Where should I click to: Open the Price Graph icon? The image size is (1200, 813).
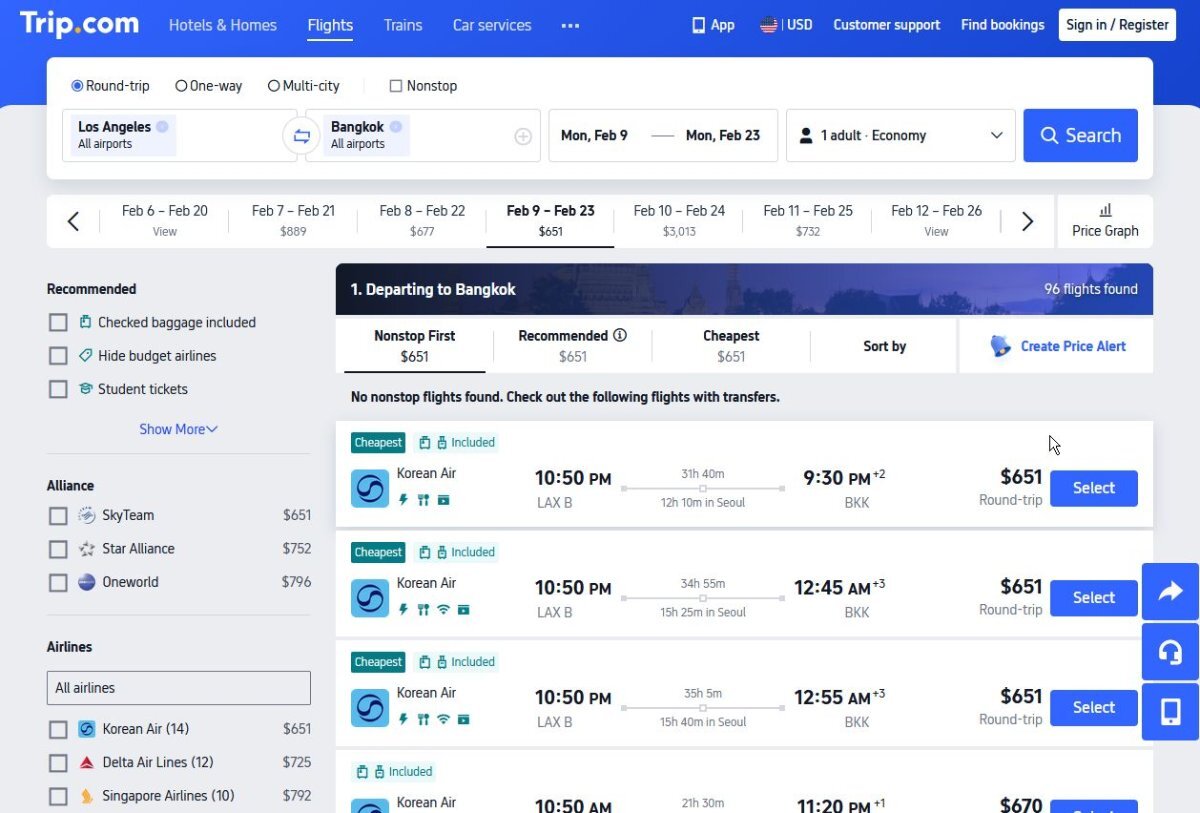(x=1105, y=211)
